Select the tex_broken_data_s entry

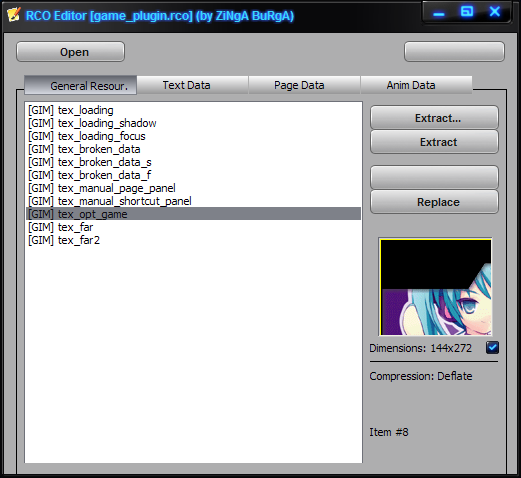193,162
